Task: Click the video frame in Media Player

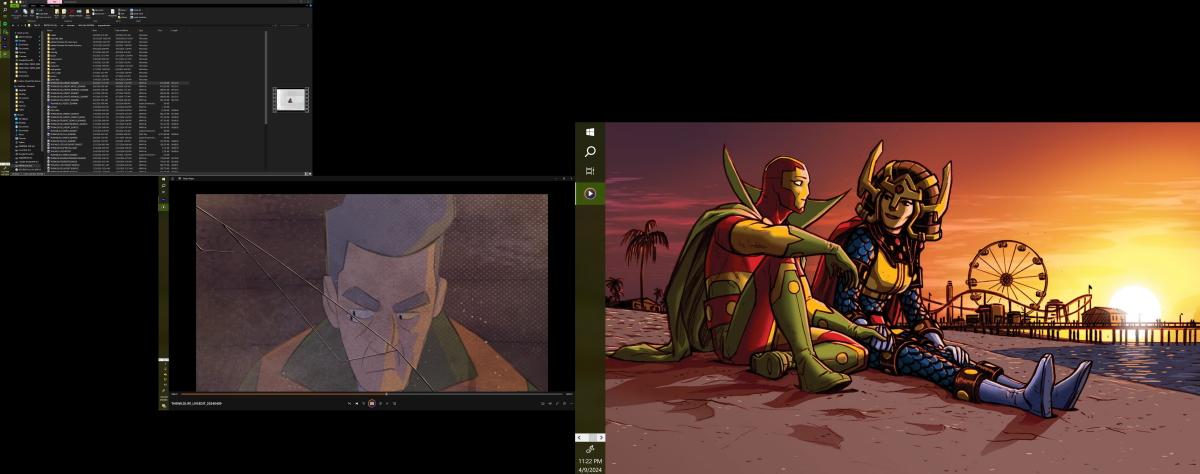Action: (371, 292)
